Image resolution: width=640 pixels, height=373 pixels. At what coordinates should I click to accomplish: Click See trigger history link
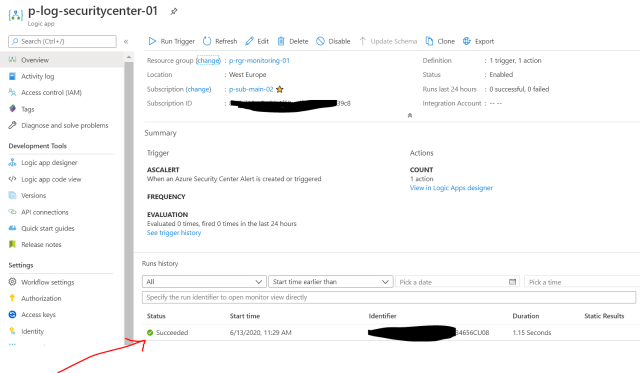point(174,233)
